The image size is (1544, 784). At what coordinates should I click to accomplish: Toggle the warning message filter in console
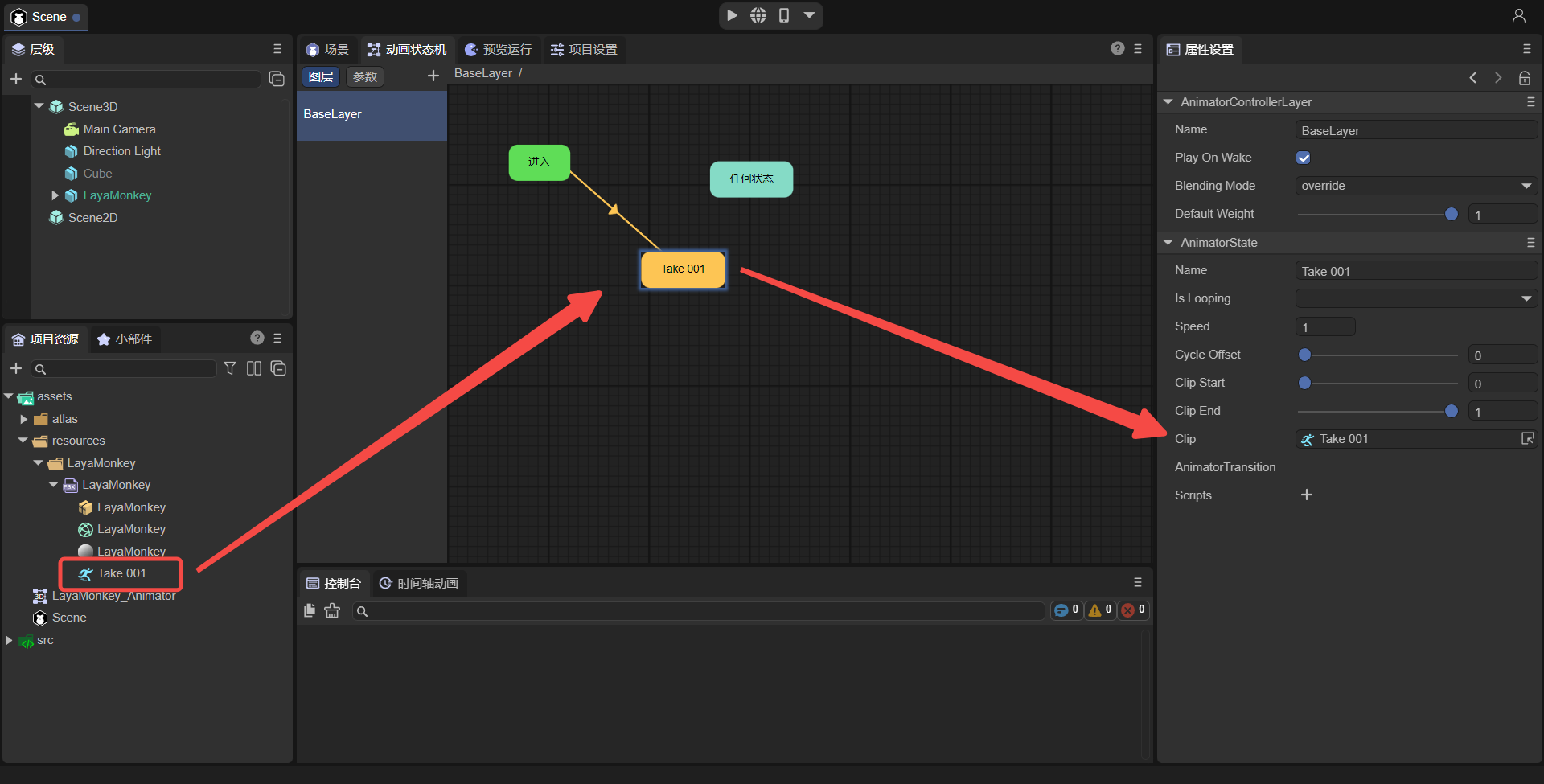coord(1099,610)
